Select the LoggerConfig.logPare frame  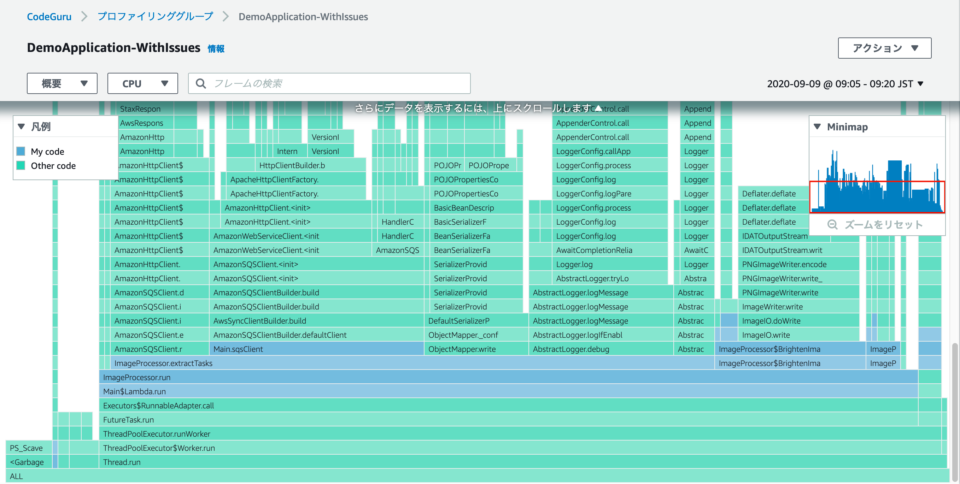tap(610, 194)
